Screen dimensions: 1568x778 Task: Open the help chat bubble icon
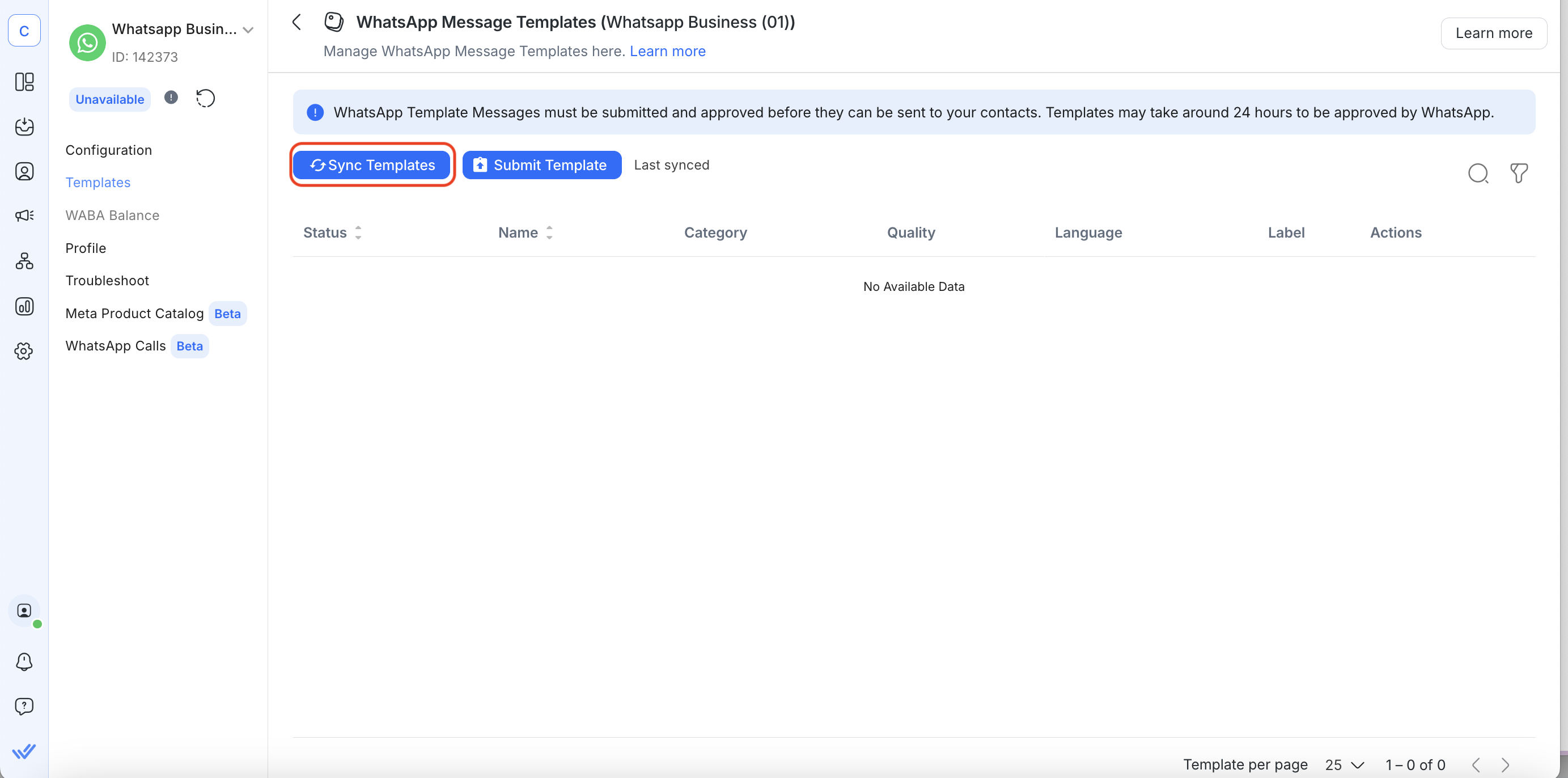(x=24, y=706)
